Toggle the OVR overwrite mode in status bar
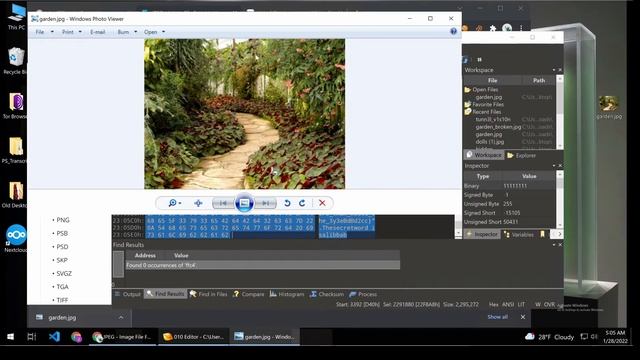 click(549, 304)
